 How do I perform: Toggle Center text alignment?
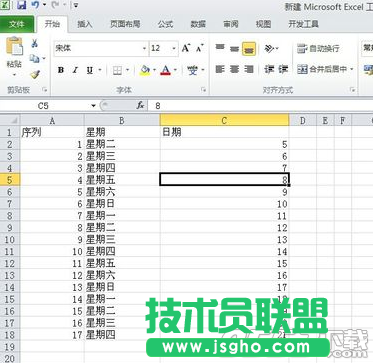click(234, 69)
